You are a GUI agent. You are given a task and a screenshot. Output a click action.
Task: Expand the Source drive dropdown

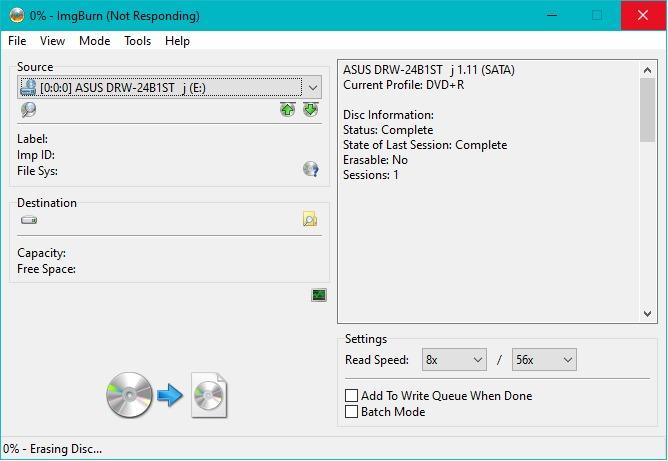pos(313,88)
